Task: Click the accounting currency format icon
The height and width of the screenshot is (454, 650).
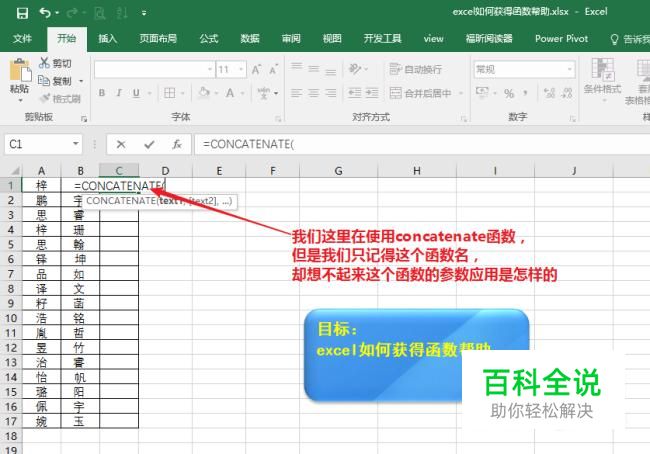Action: (x=482, y=92)
